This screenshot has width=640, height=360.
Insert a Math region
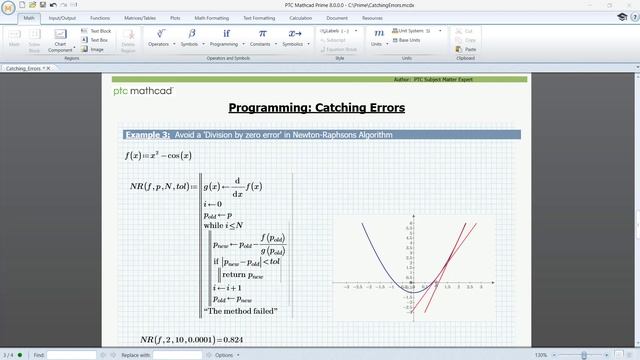click(14, 39)
